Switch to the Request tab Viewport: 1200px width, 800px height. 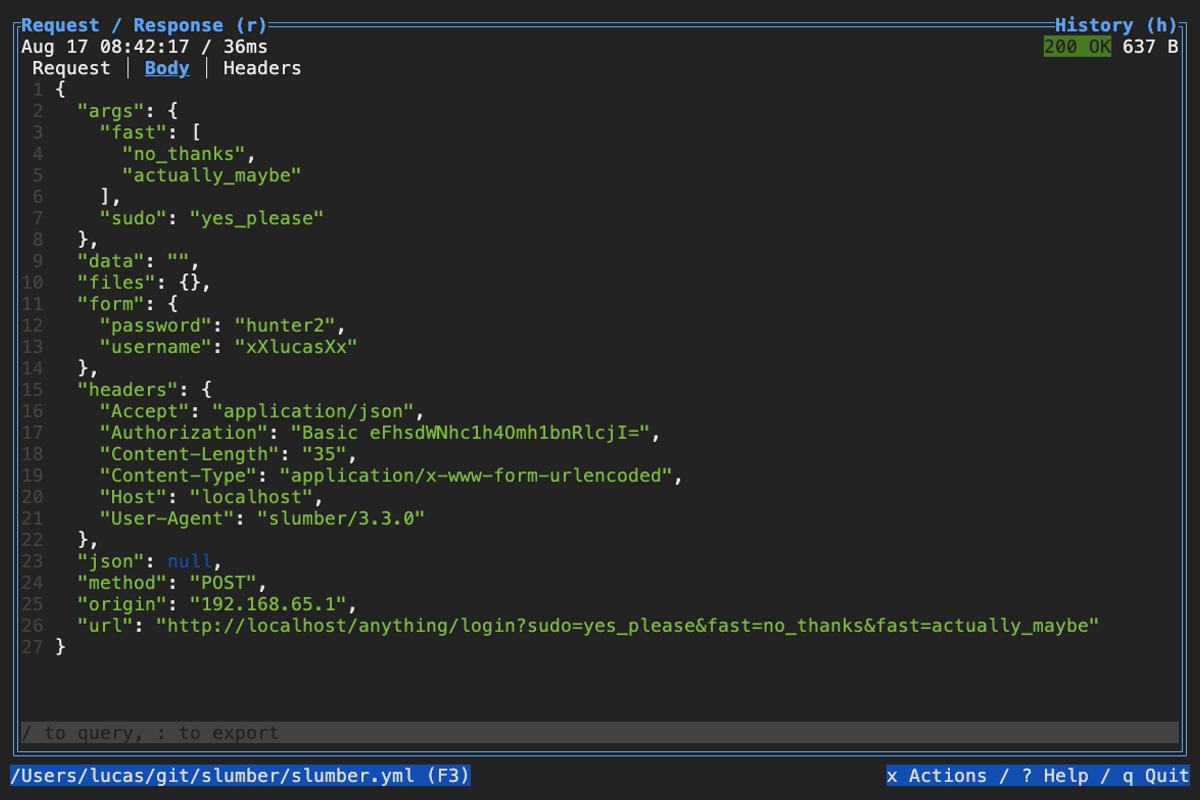pyautogui.click(x=71, y=68)
